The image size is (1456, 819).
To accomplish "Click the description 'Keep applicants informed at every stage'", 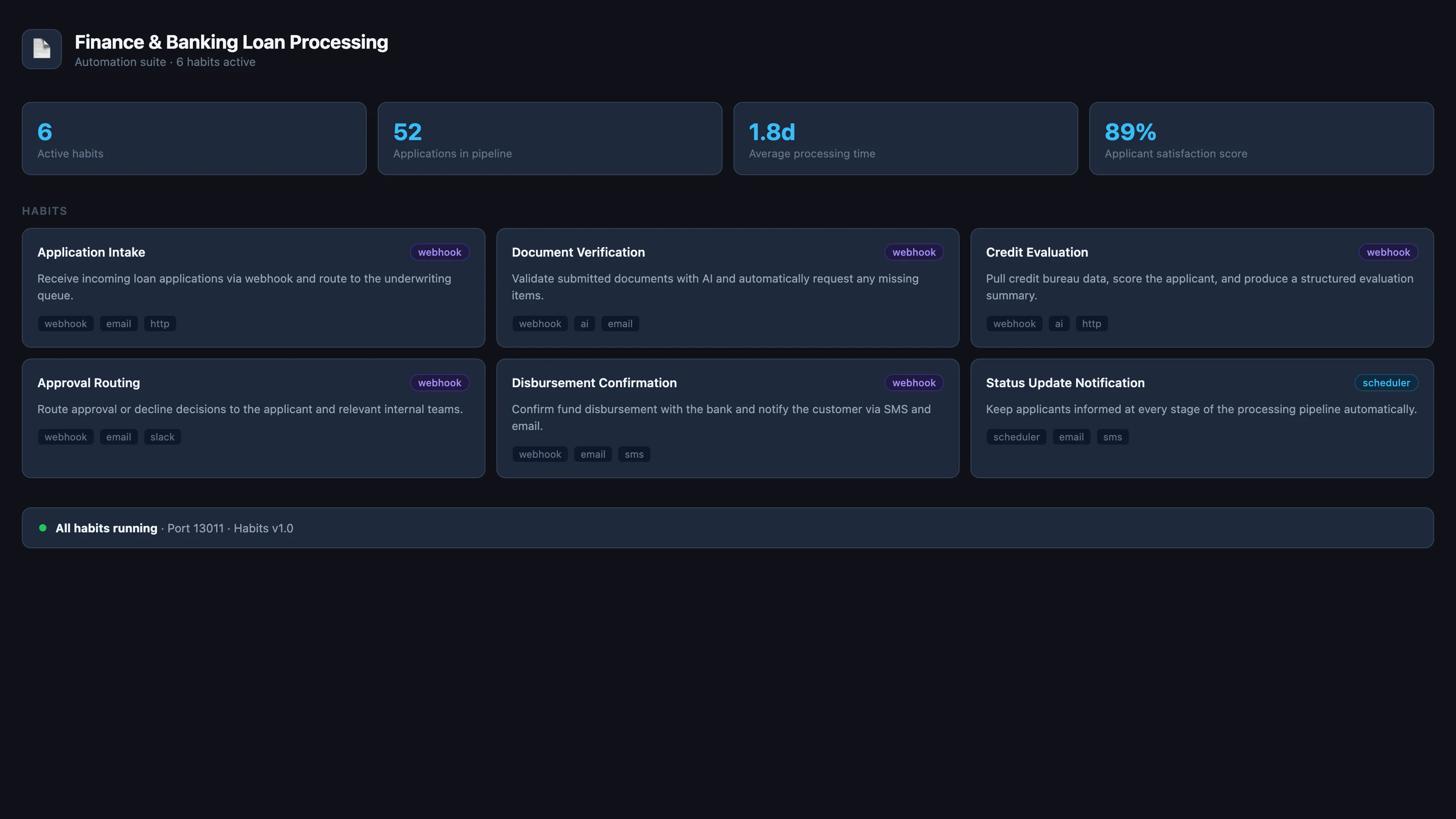I will click(x=1201, y=409).
